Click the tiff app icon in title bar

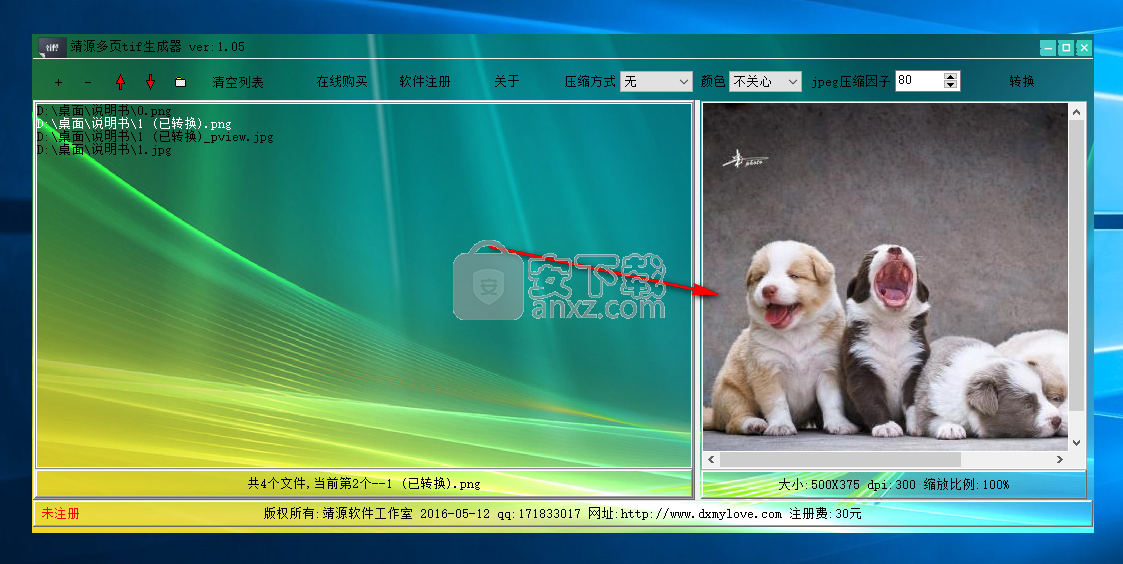(x=52, y=47)
